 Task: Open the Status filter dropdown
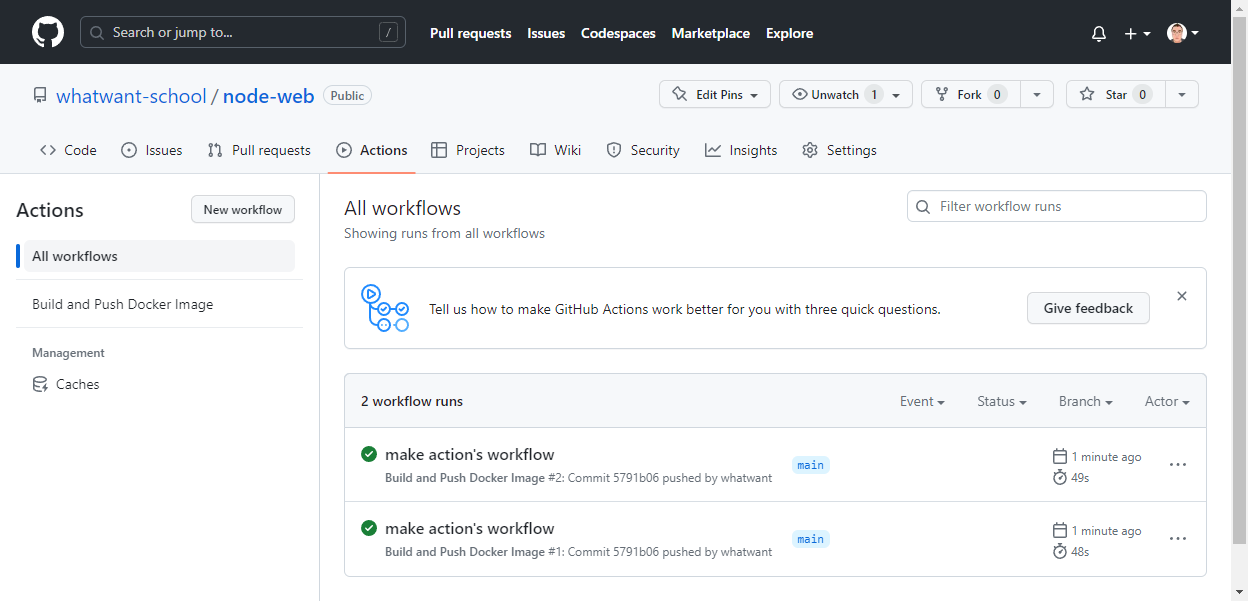click(x=1002, y=401)
